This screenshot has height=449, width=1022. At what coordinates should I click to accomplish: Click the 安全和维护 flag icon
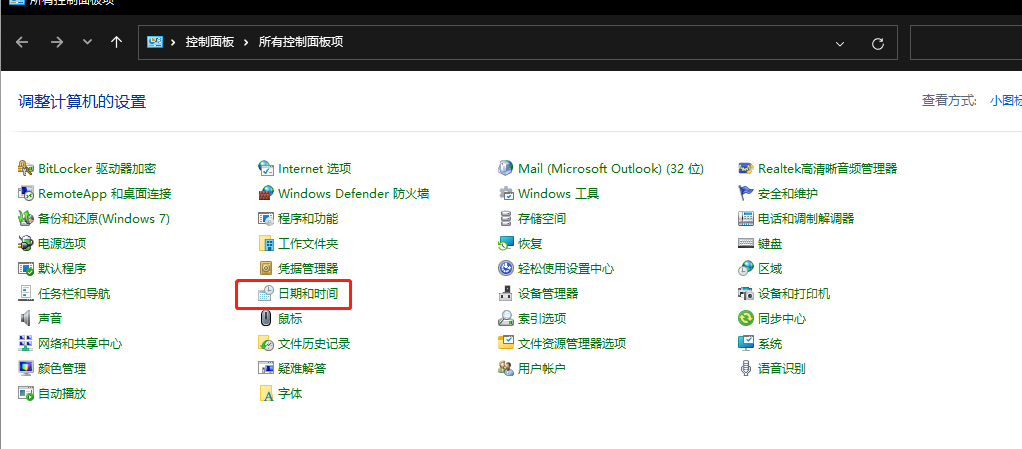(x=746, y=194)
